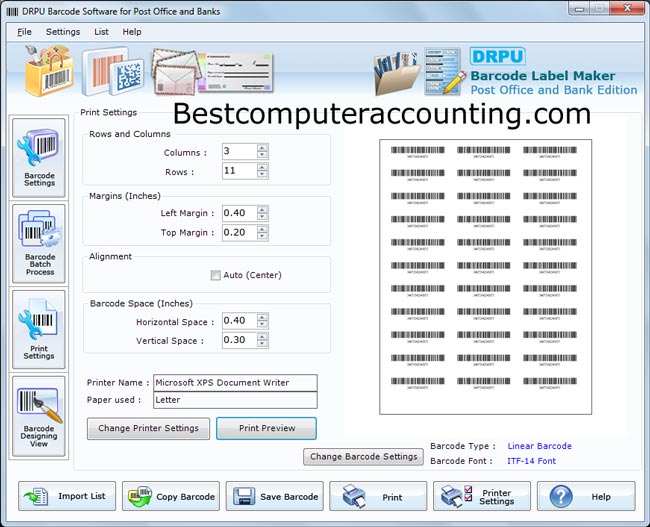The height and width of the screenshot is (527, 650).
Task: Decrease Horizontal Space using down arrow
Action: click(262, 324)
